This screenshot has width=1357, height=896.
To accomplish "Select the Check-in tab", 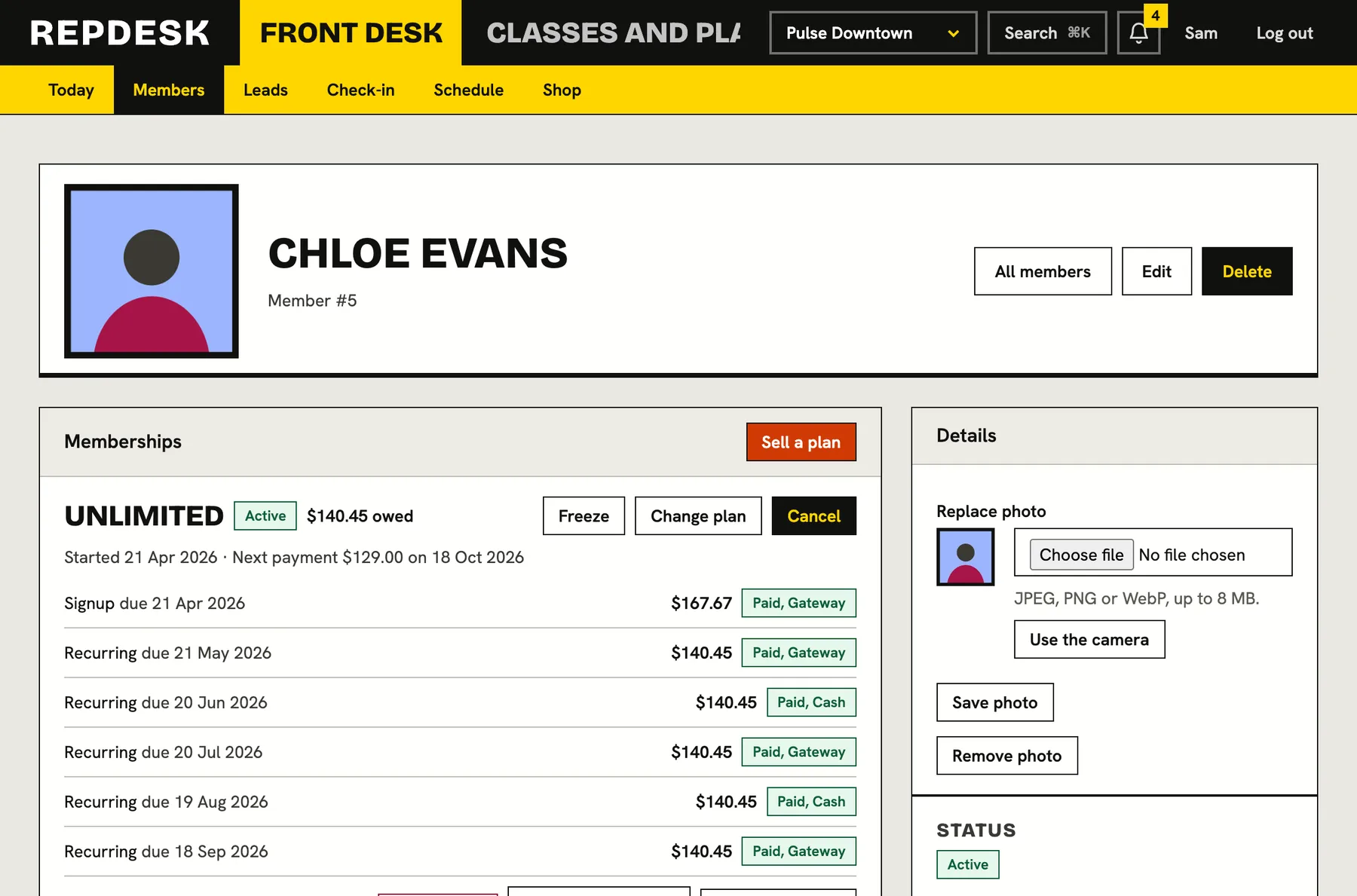I will [360, 90].
